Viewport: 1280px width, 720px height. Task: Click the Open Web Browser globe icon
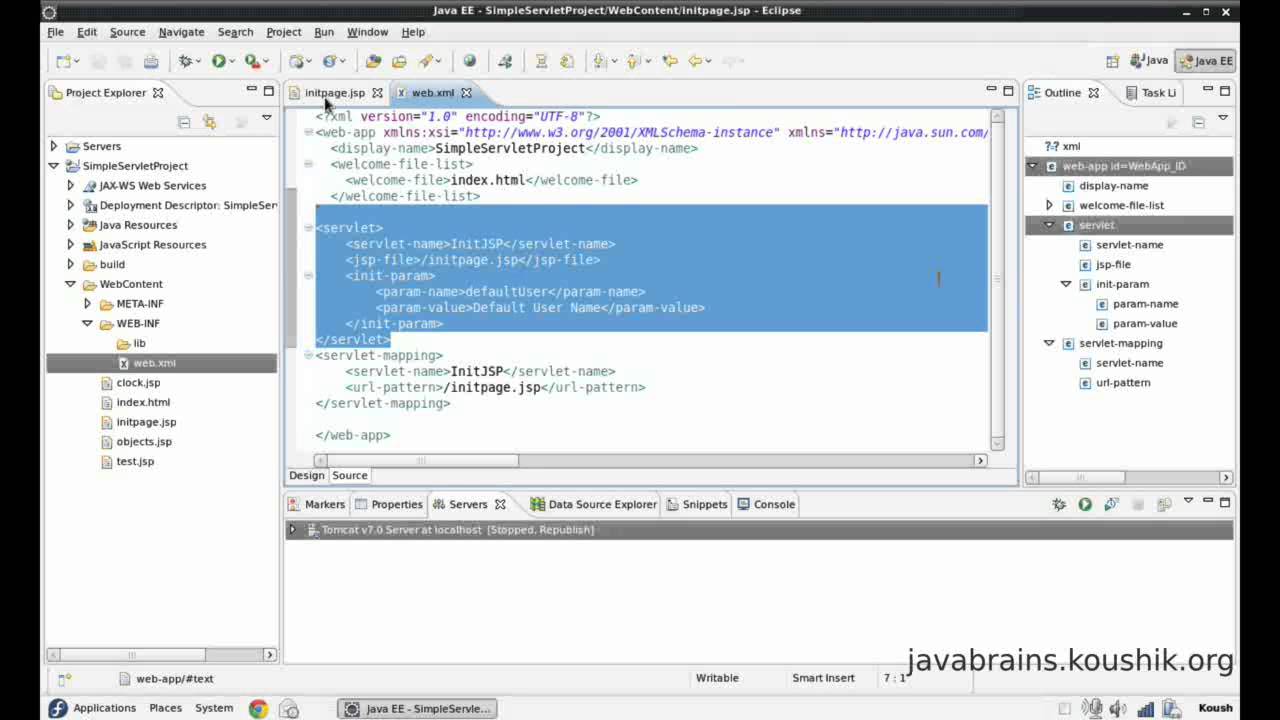point(470,61)
